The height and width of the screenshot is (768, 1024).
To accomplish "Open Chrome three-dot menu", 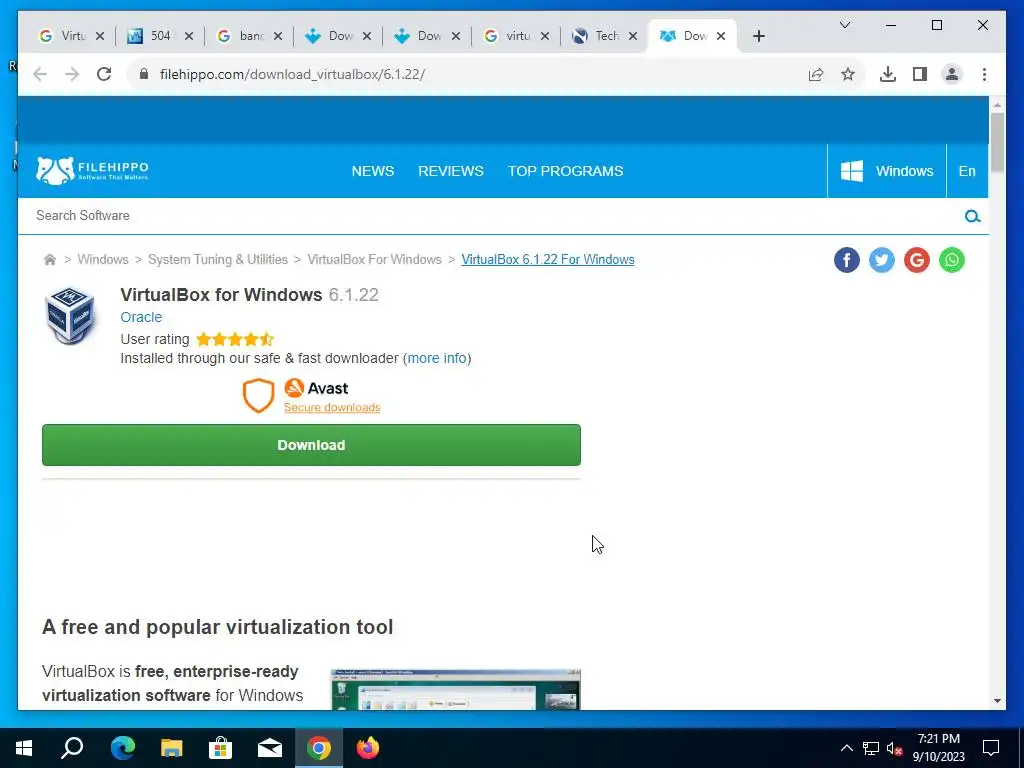I will [x=984, y=74].
